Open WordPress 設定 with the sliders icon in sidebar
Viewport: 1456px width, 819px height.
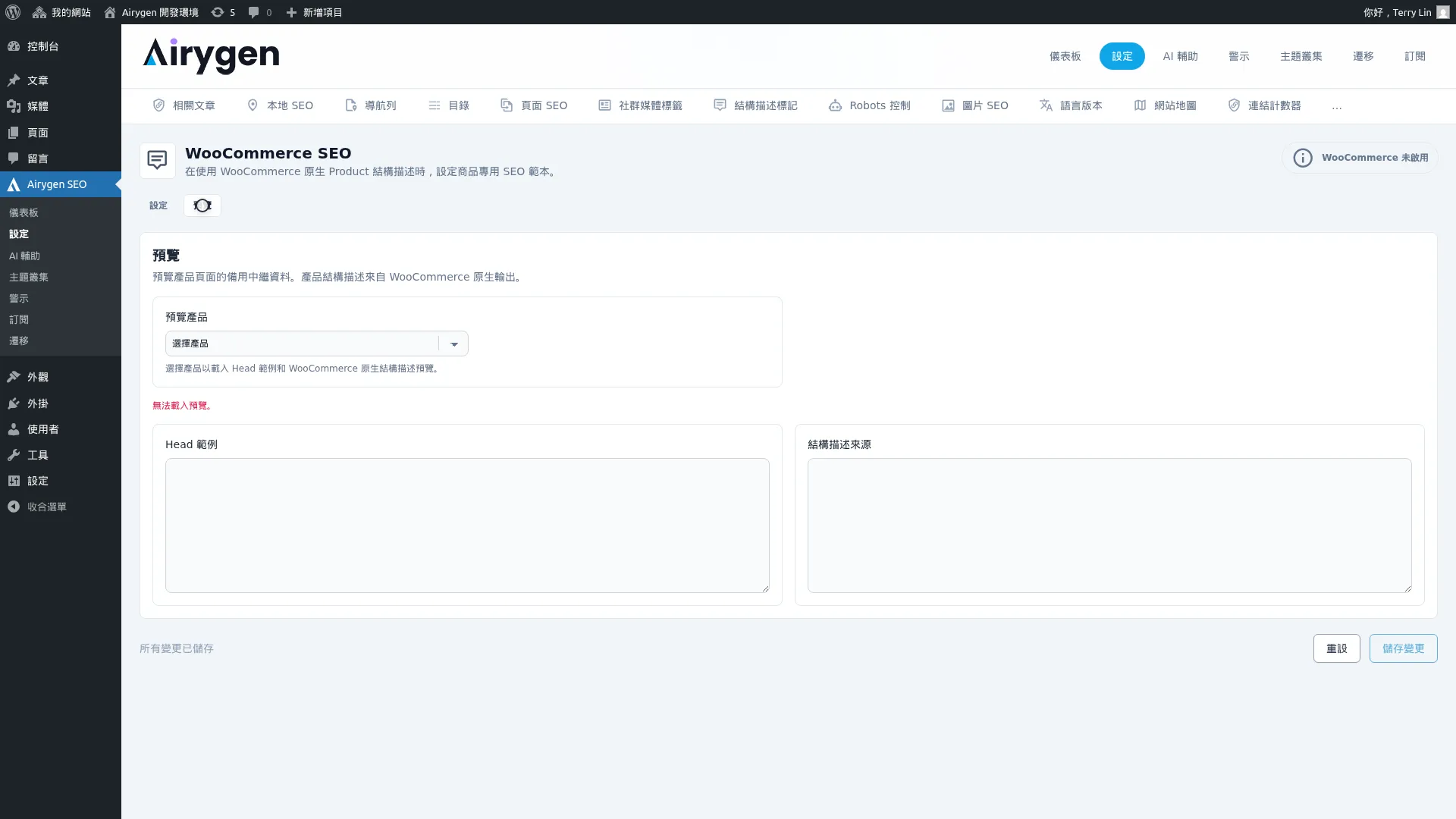click(x=61, y=481)
